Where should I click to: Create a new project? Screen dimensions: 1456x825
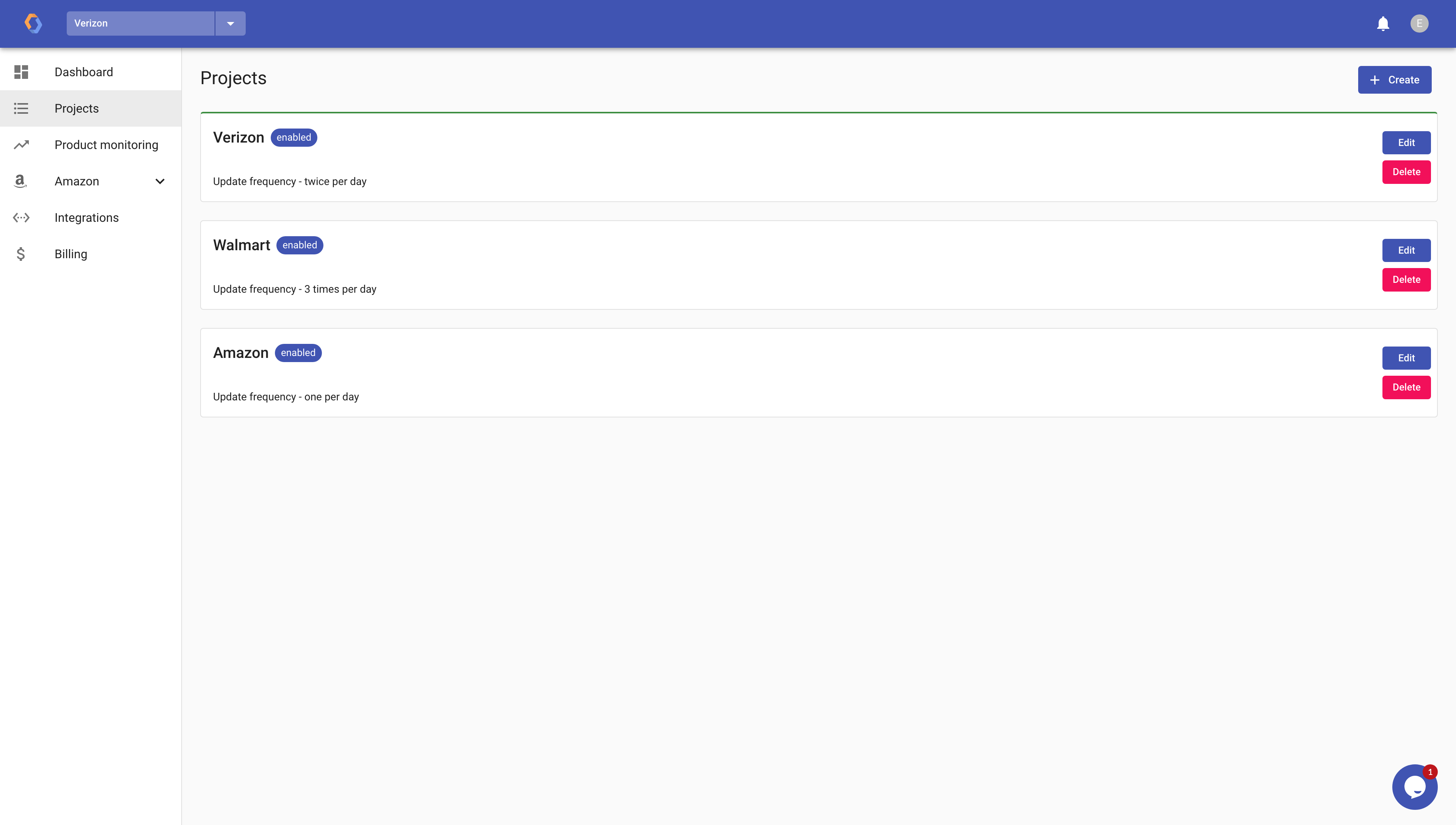tap(1394, 80)
